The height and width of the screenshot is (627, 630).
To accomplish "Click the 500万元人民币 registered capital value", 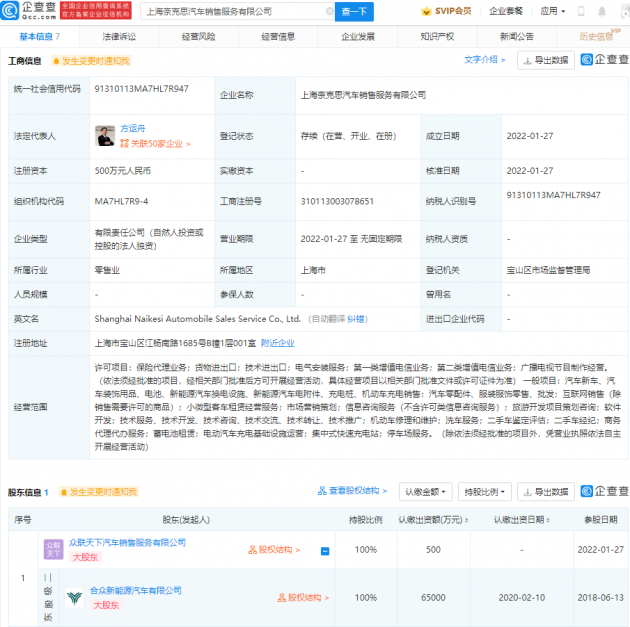I will click(123, 171).
